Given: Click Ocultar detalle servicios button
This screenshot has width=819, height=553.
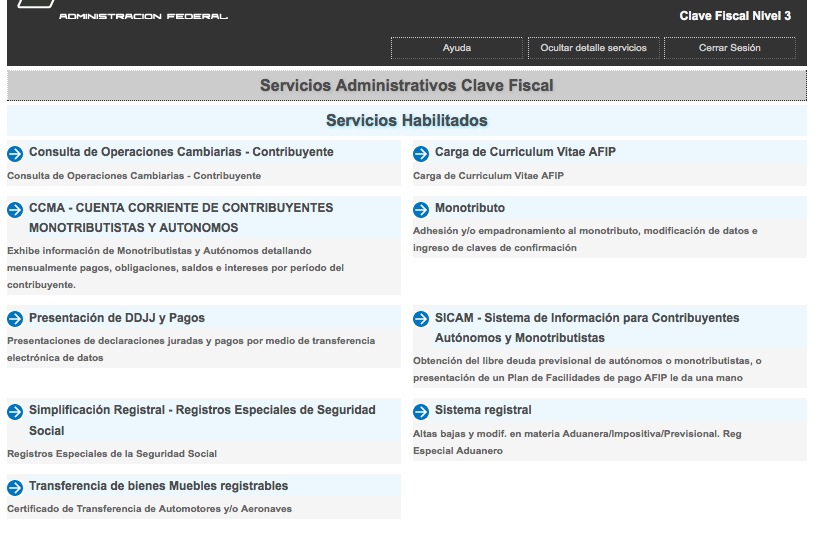Looking at the screenshot, I should [593, 48].
